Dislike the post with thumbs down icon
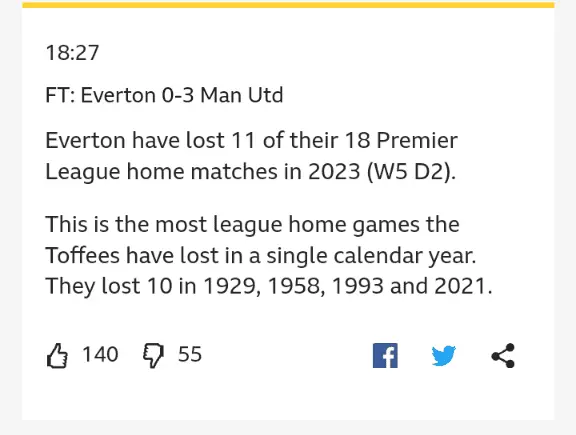Image resolution: width=576 pixels, height=435 pixels. pos(153,355)
